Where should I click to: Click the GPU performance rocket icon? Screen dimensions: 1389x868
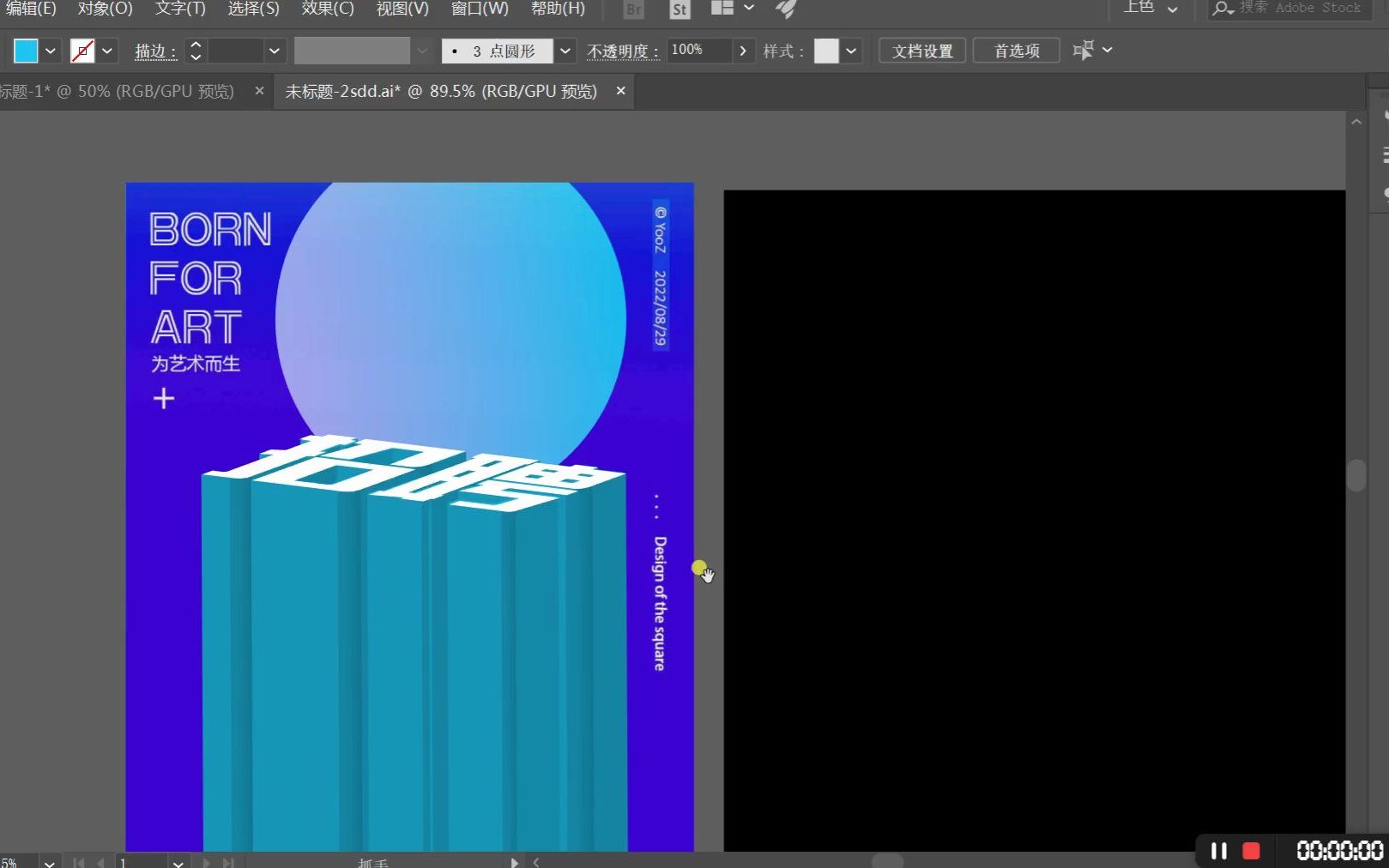786,9
